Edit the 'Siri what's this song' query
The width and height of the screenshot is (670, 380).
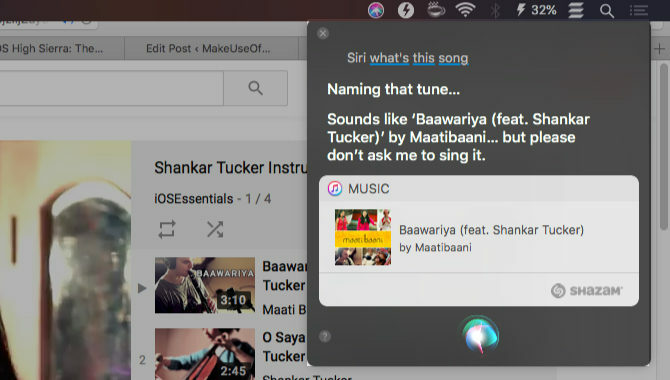click(x=408, y=58)
